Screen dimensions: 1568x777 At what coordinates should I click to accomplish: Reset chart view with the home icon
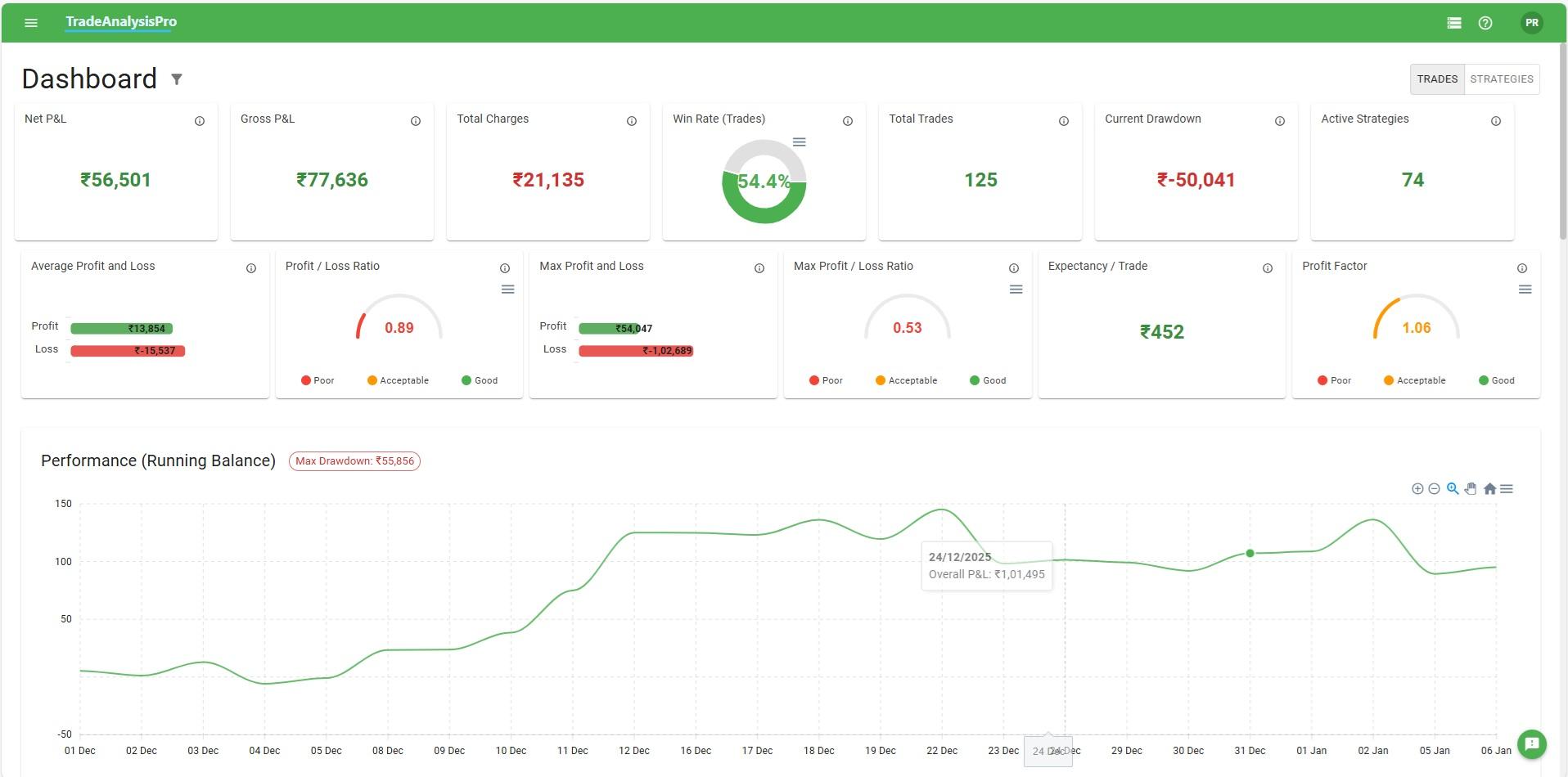point(1489,488)
